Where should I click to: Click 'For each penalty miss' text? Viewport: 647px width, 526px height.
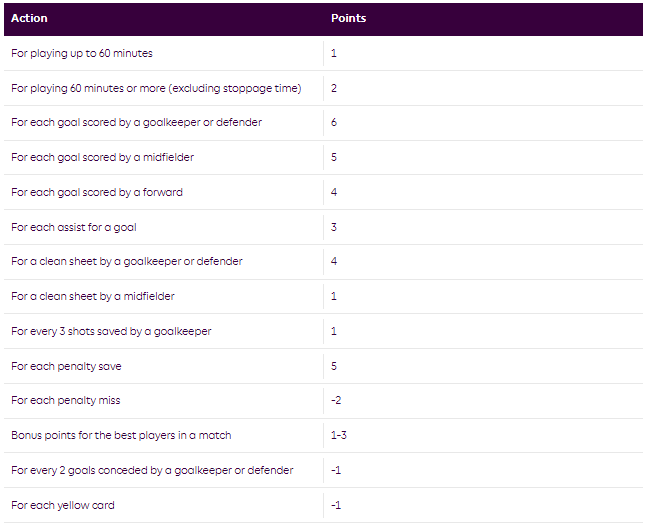click(66, 400)
